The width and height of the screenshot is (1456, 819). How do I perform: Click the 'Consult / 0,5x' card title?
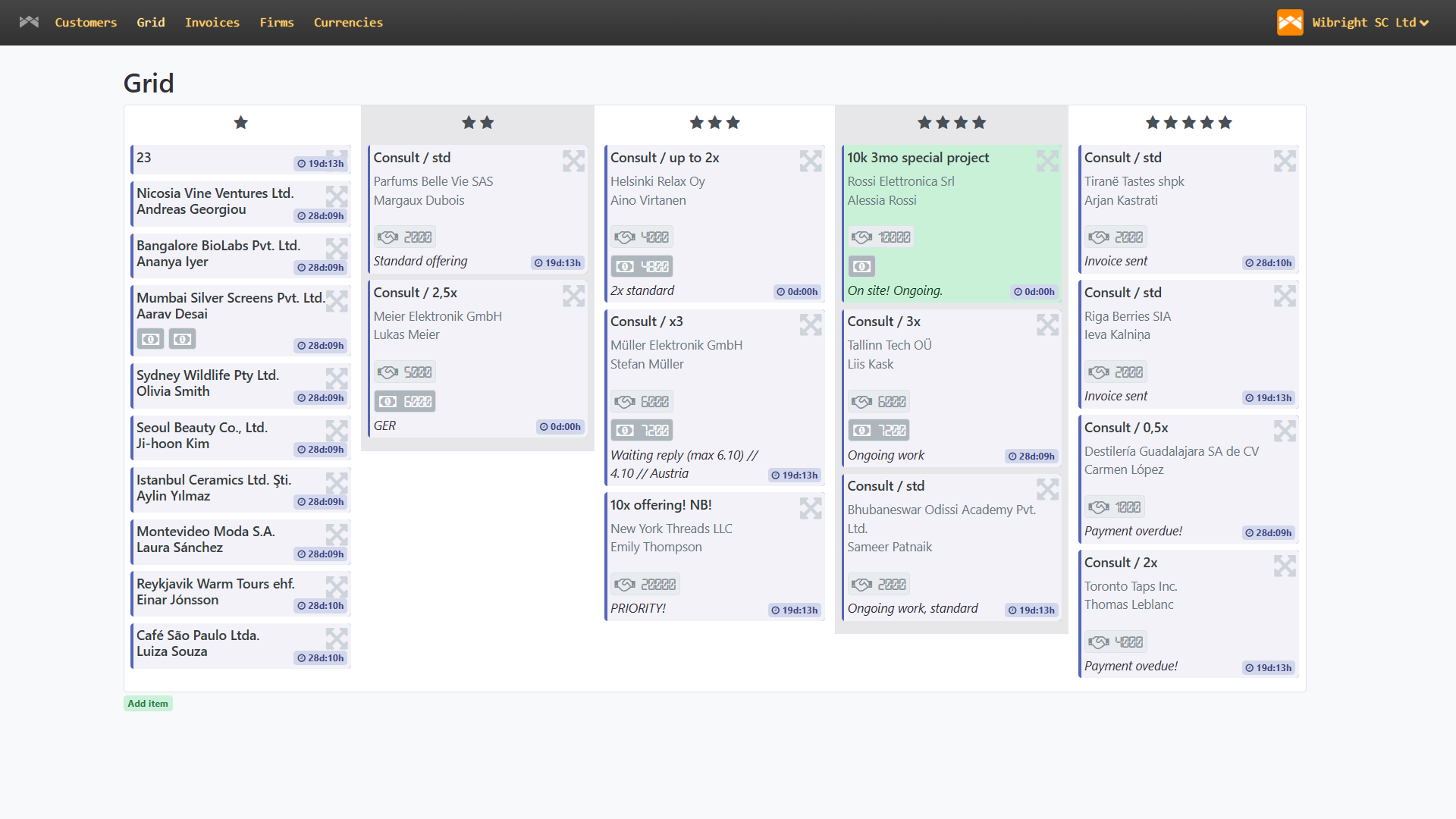1126,428
